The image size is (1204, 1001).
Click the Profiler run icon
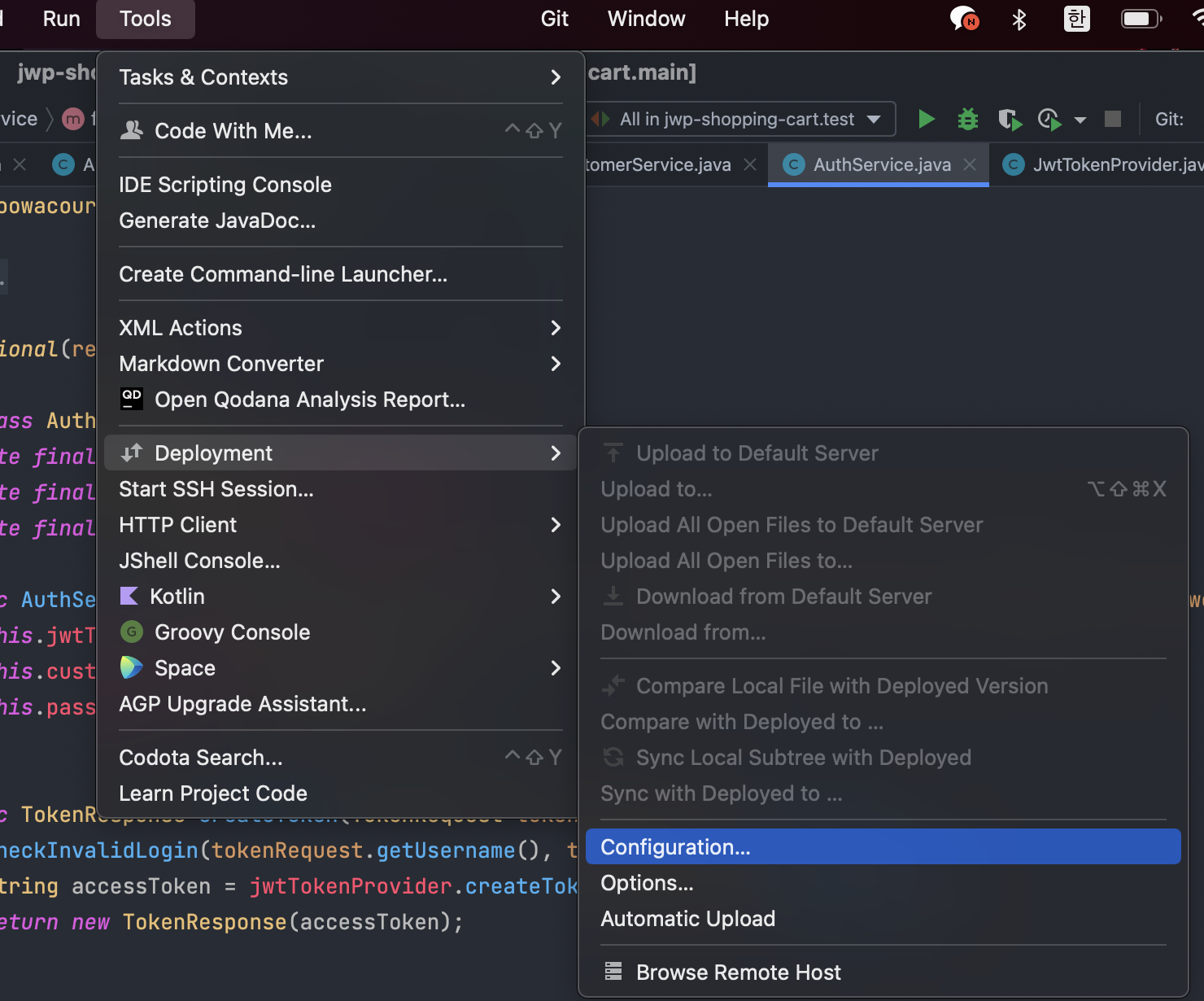(x=1050, y=120)
